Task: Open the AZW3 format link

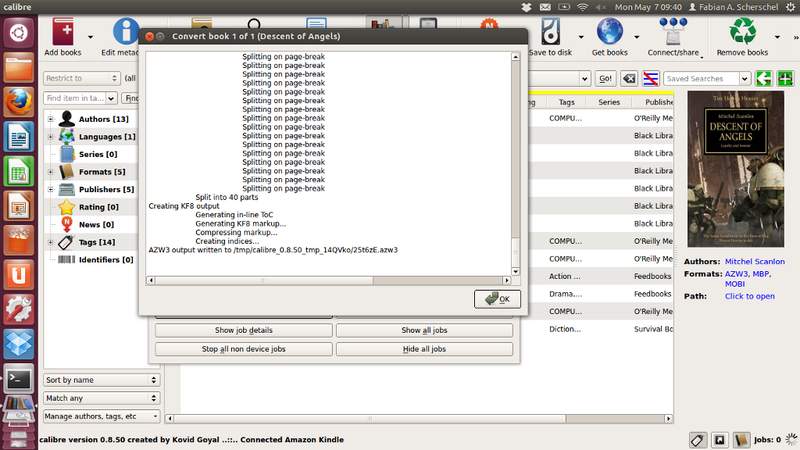Action: click(x=737, y=274)
